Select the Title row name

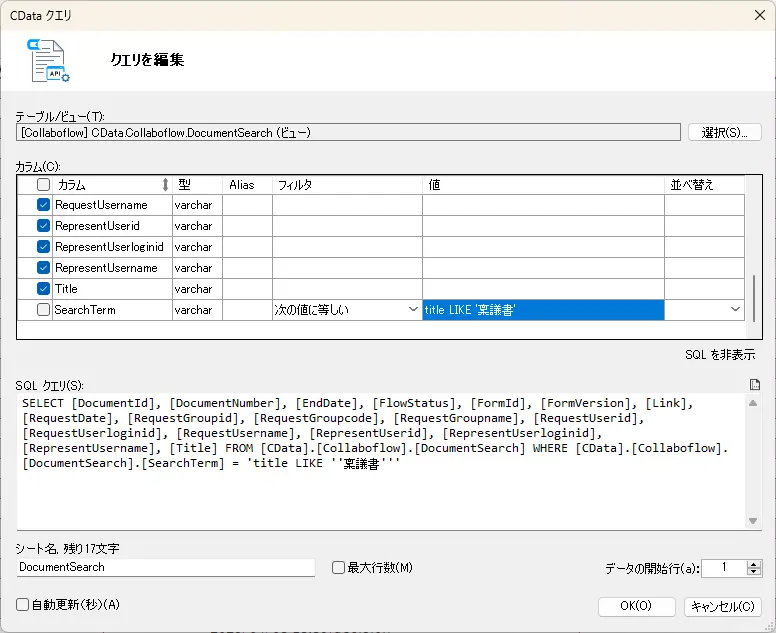pyautogui.click(x=66, y=289)
